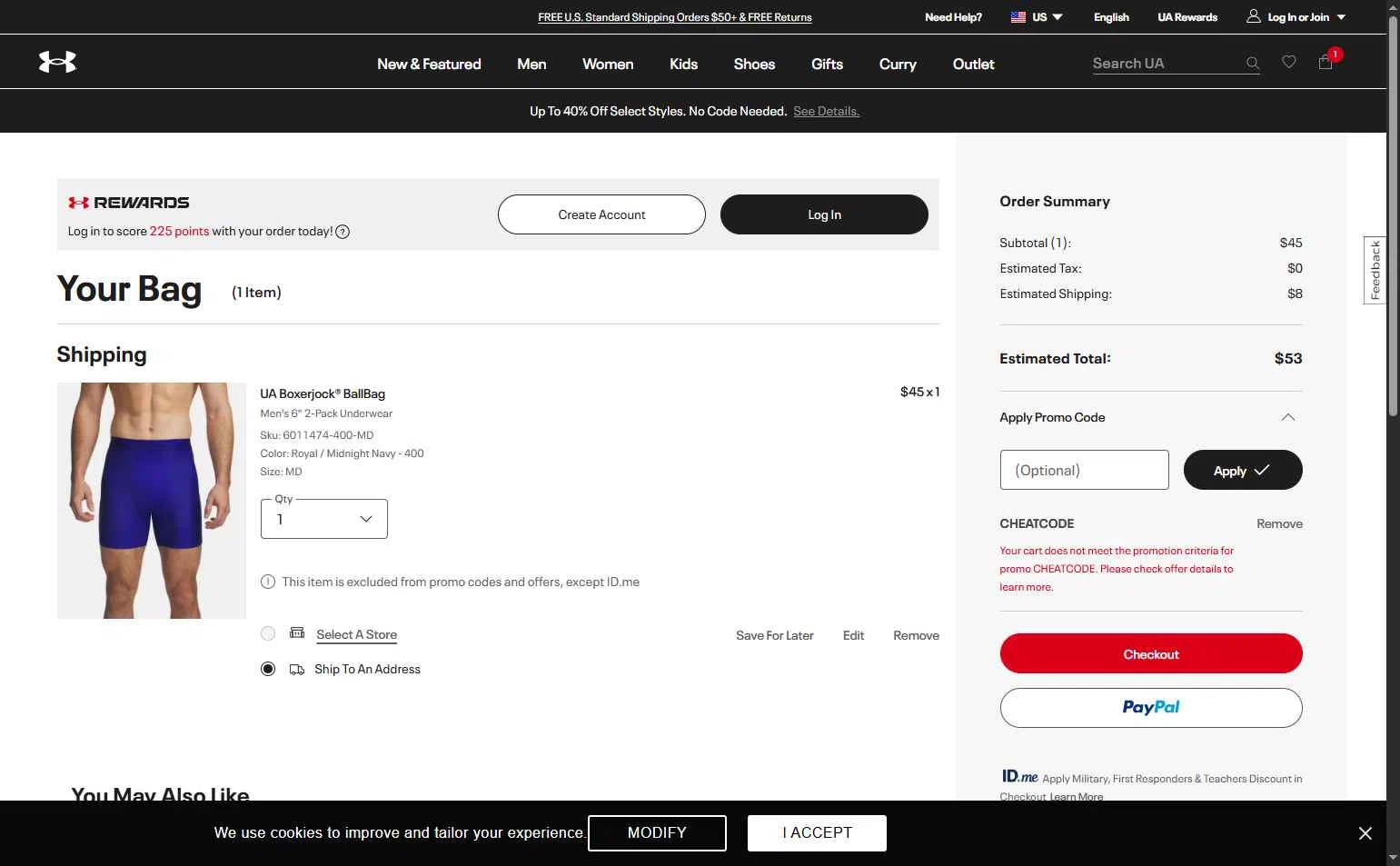Close the cookie banner
This screenshot has height=866, width=1400.
click(1365, 833)
